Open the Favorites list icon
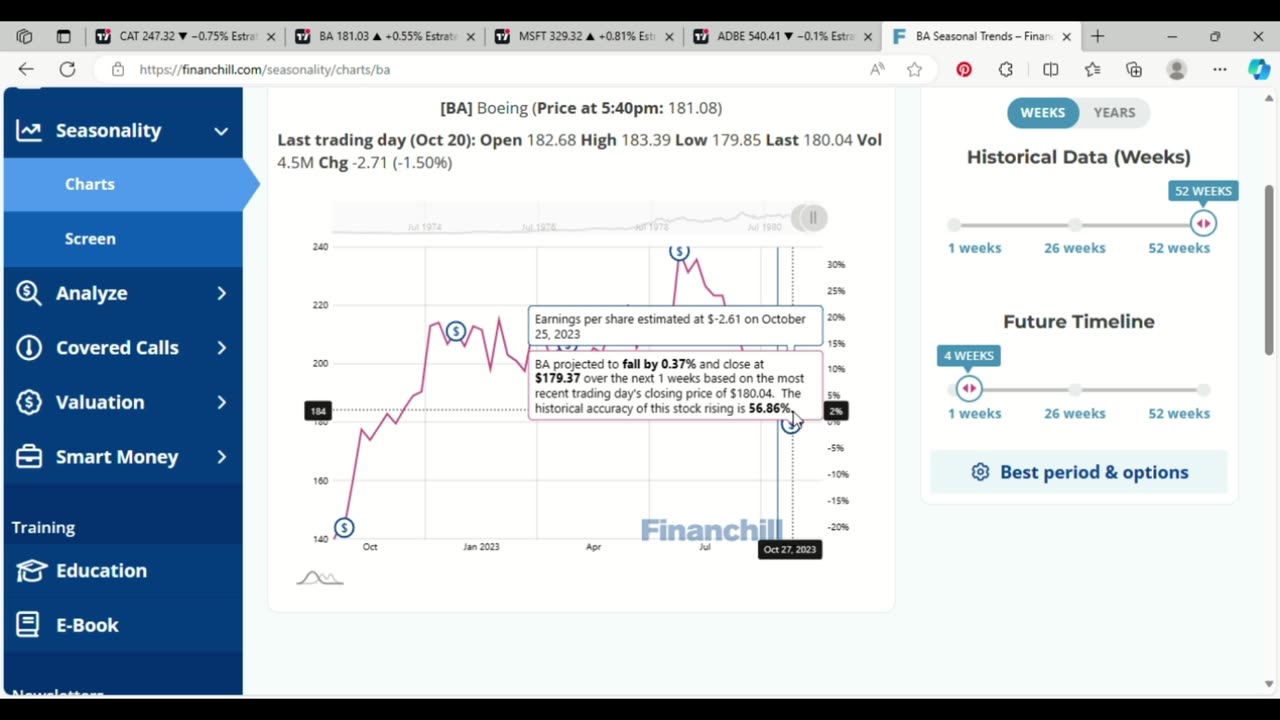The image size is (1280, 720). coord(1092,69)
